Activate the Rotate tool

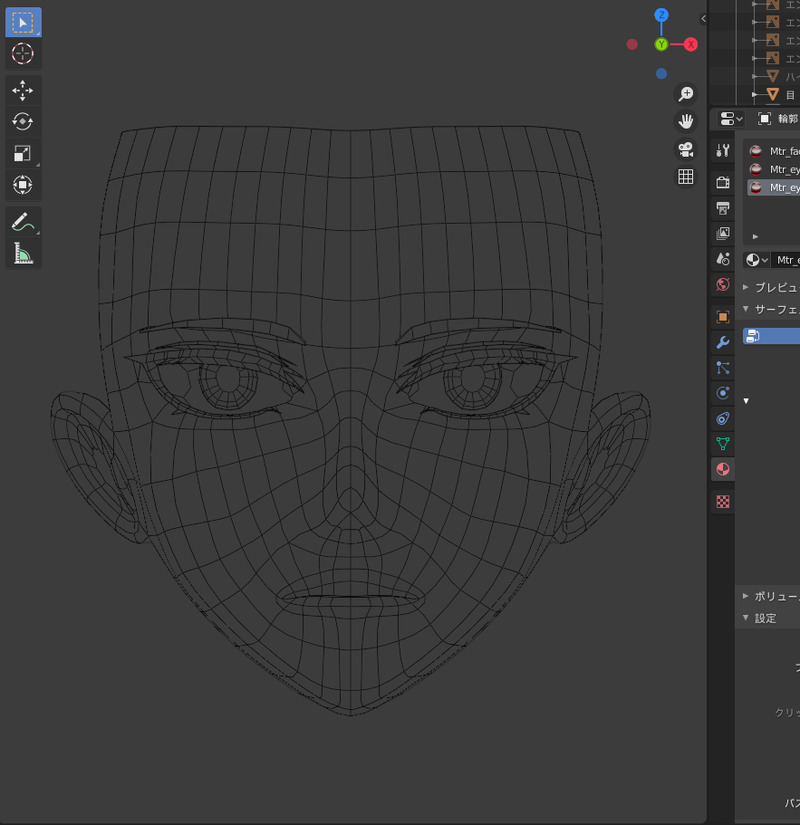[22, 122]
